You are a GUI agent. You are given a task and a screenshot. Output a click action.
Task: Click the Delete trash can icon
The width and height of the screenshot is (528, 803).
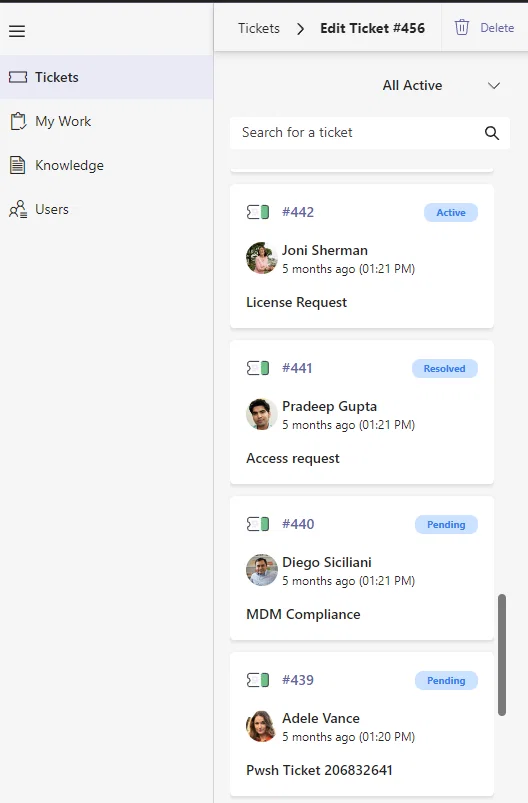click(462, 28)
